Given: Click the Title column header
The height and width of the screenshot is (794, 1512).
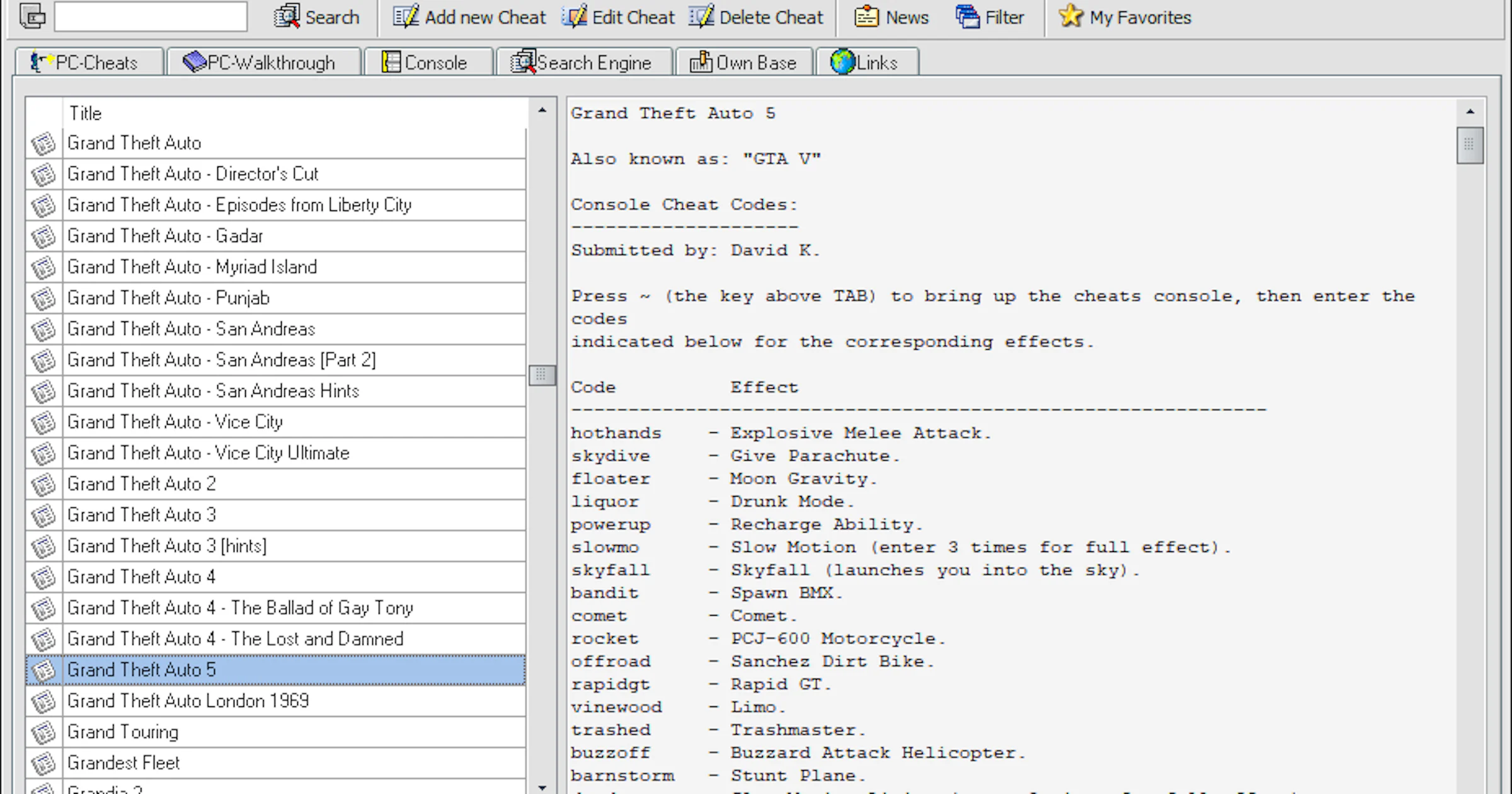Looking at the screenshot, I should point(86,113).
